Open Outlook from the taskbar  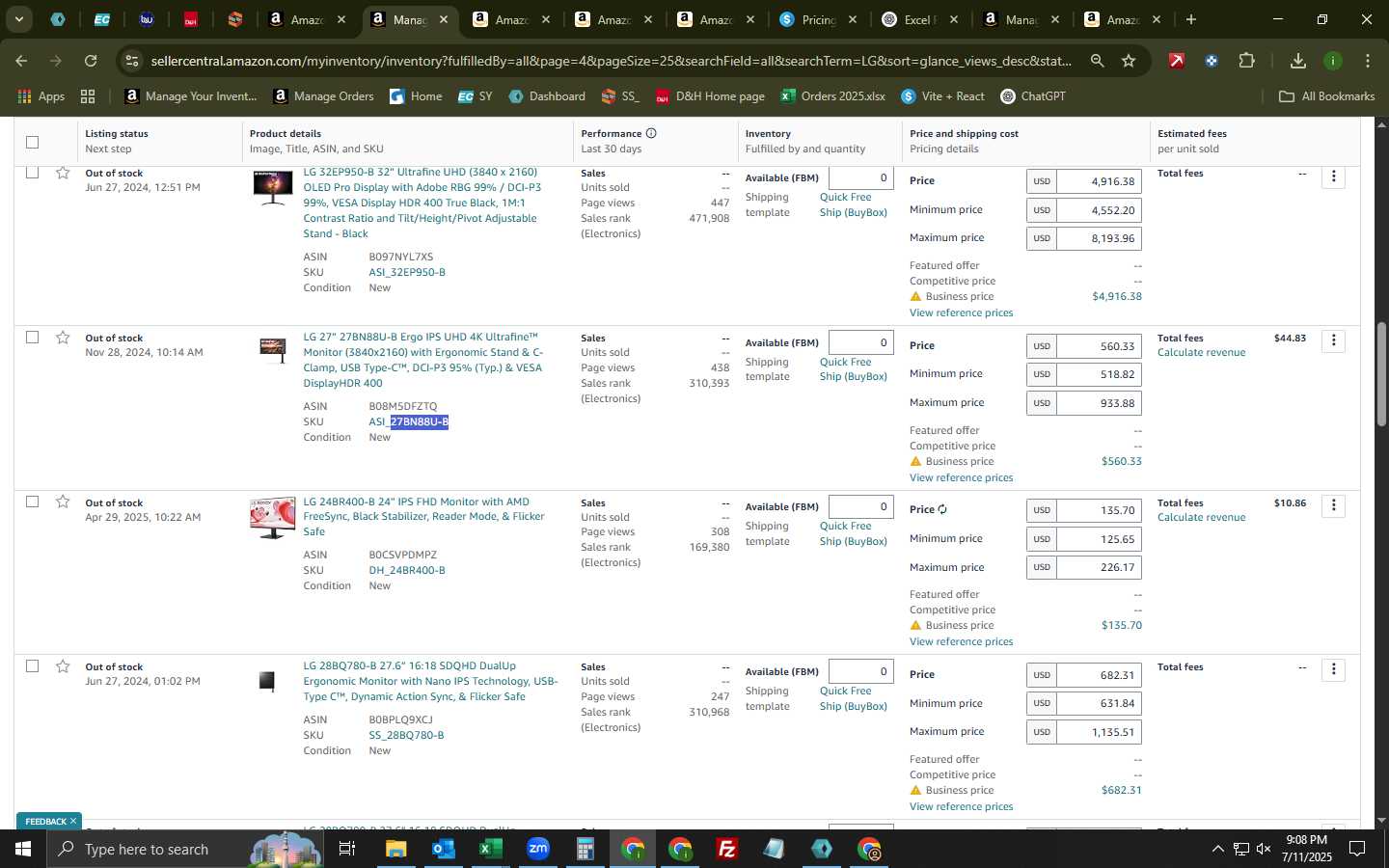click(x=443, y=849)
